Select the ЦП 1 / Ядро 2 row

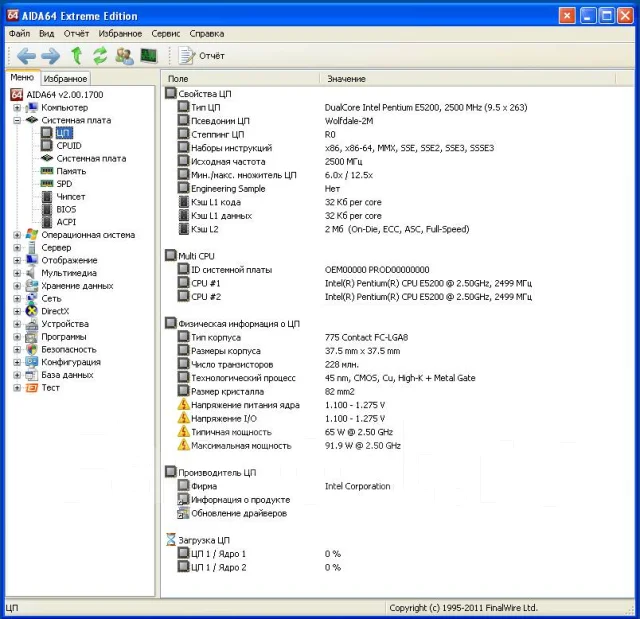[260, 567]
